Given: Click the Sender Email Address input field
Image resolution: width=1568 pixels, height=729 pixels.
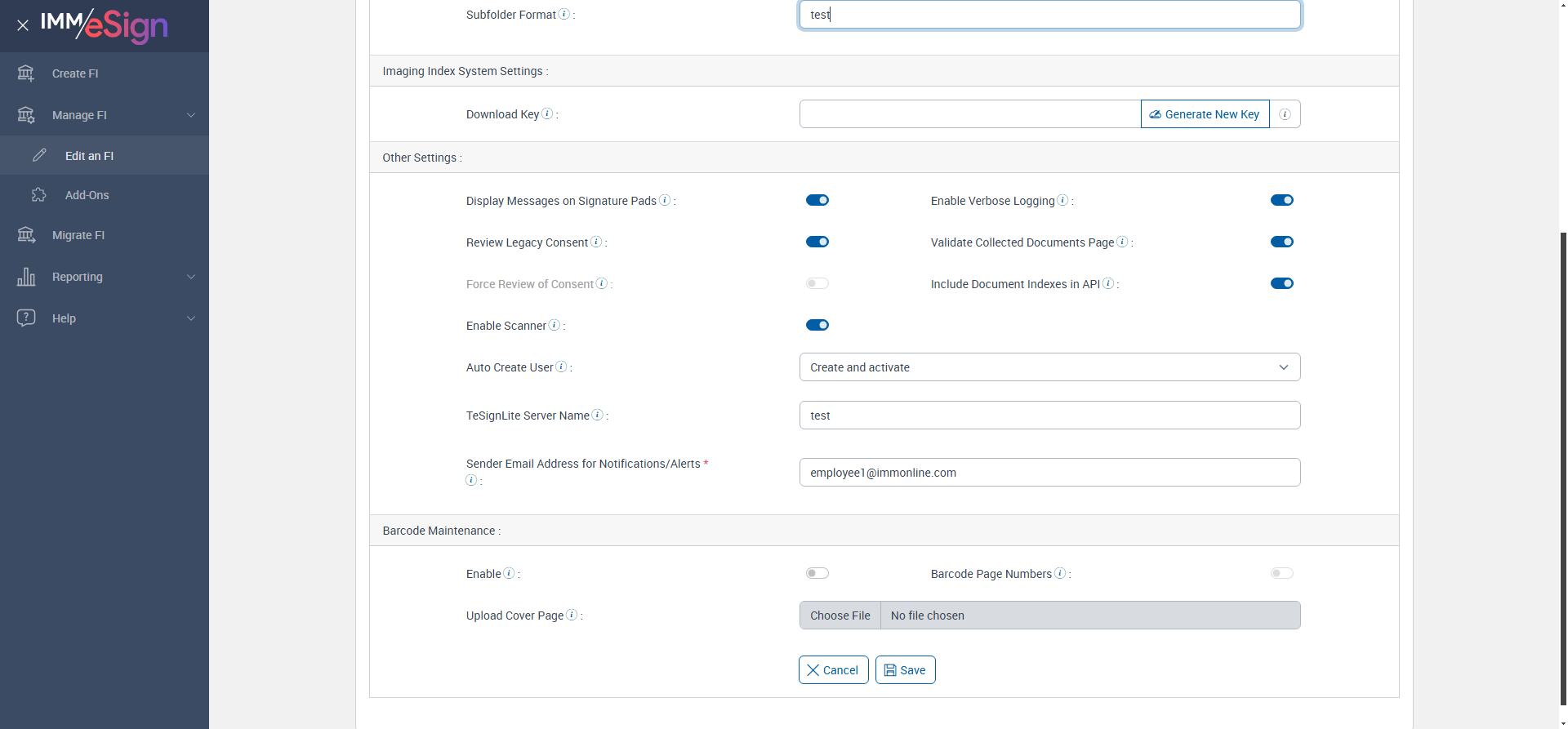Looking at the screenshot, I should [x=1049, y=473].
